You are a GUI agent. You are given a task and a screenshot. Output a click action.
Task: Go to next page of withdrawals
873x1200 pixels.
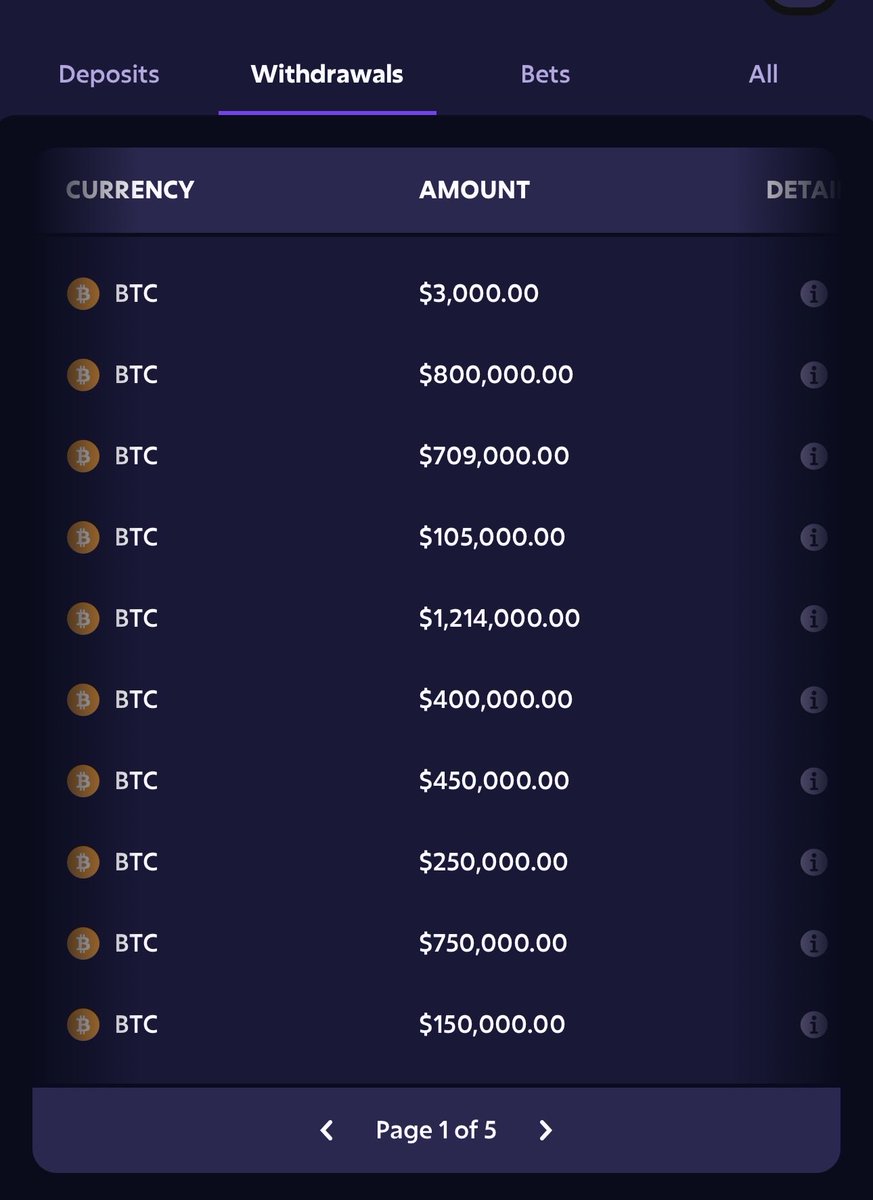pos(545,1130)
